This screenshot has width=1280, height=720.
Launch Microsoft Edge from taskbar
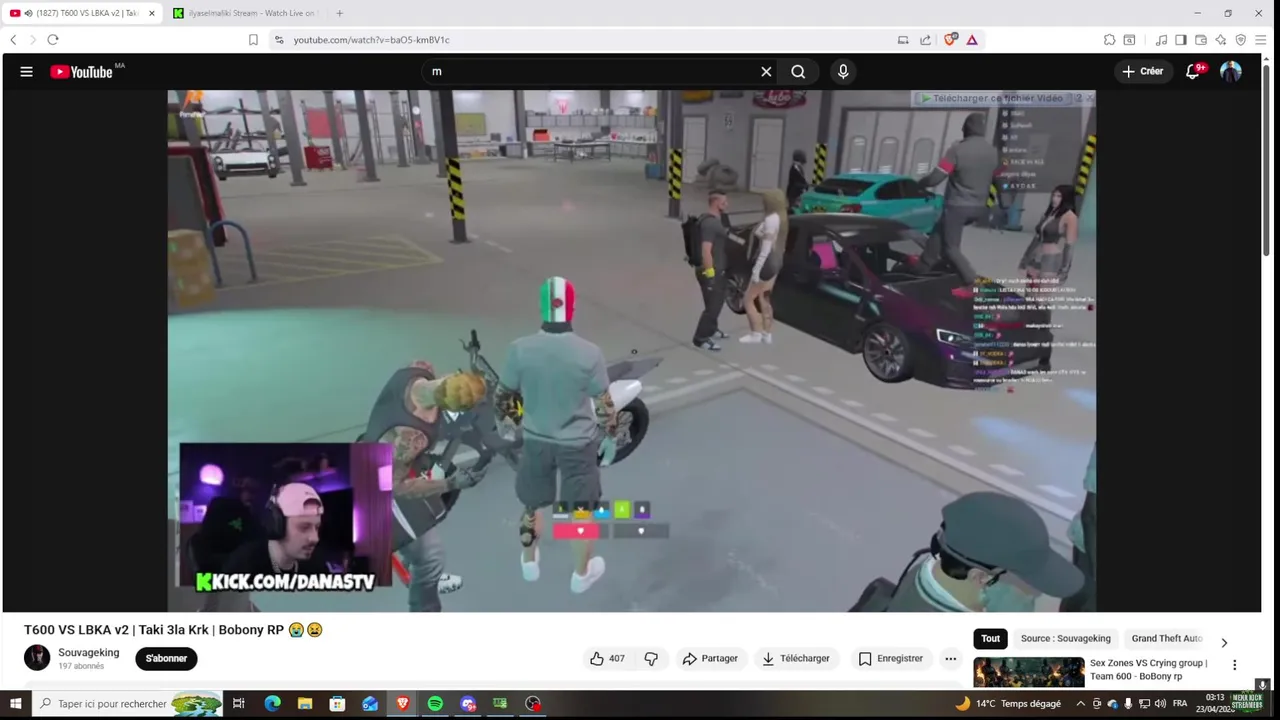tap(272, 704)
